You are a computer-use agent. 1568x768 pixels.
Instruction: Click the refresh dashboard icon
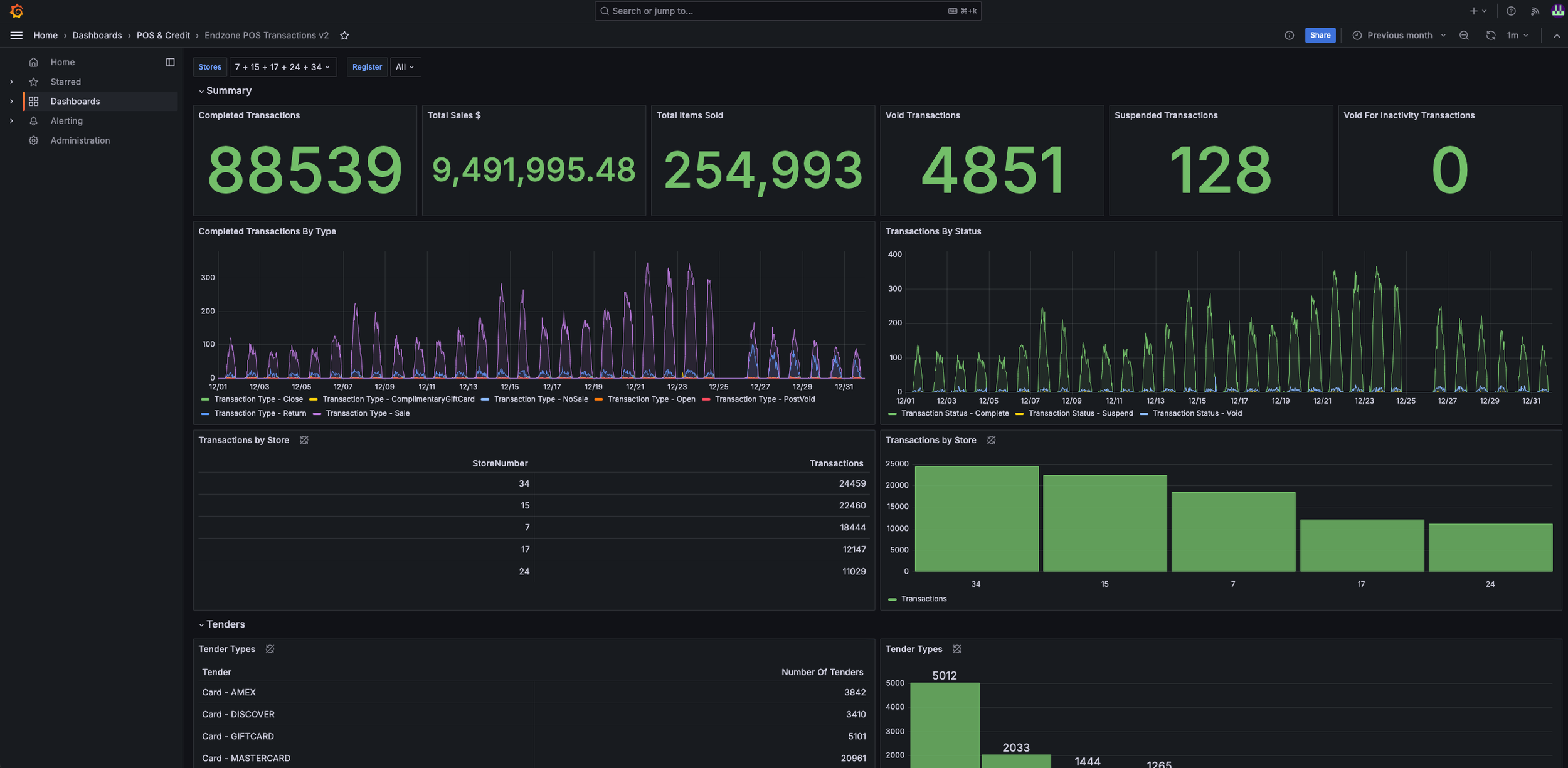(1490, 35)
